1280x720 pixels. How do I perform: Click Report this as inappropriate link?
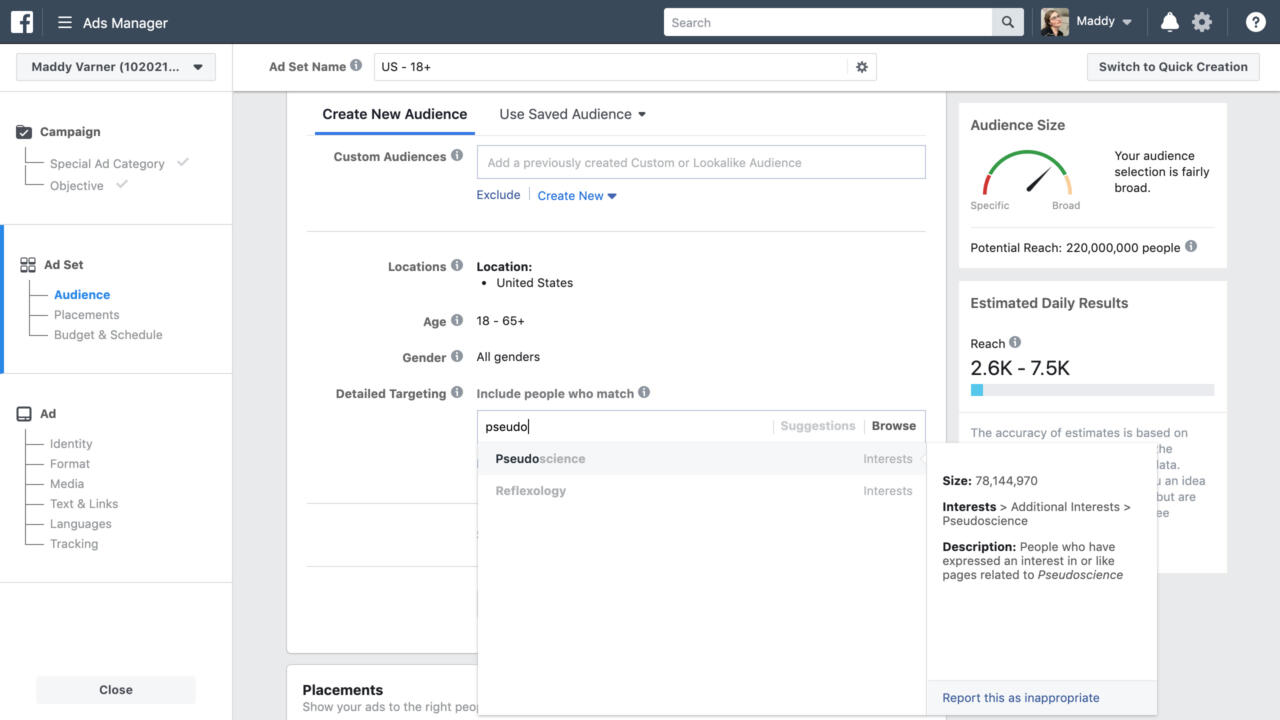pos(1021,698)
